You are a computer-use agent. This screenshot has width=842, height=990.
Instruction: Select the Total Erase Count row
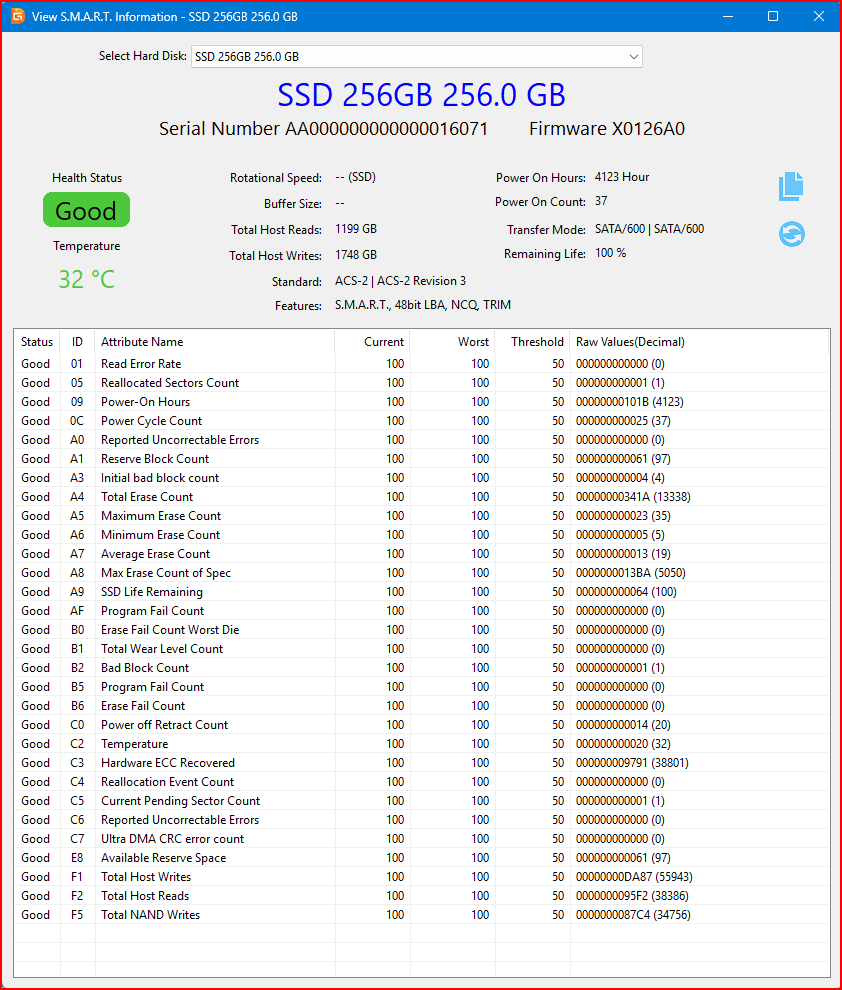(422, 497)
